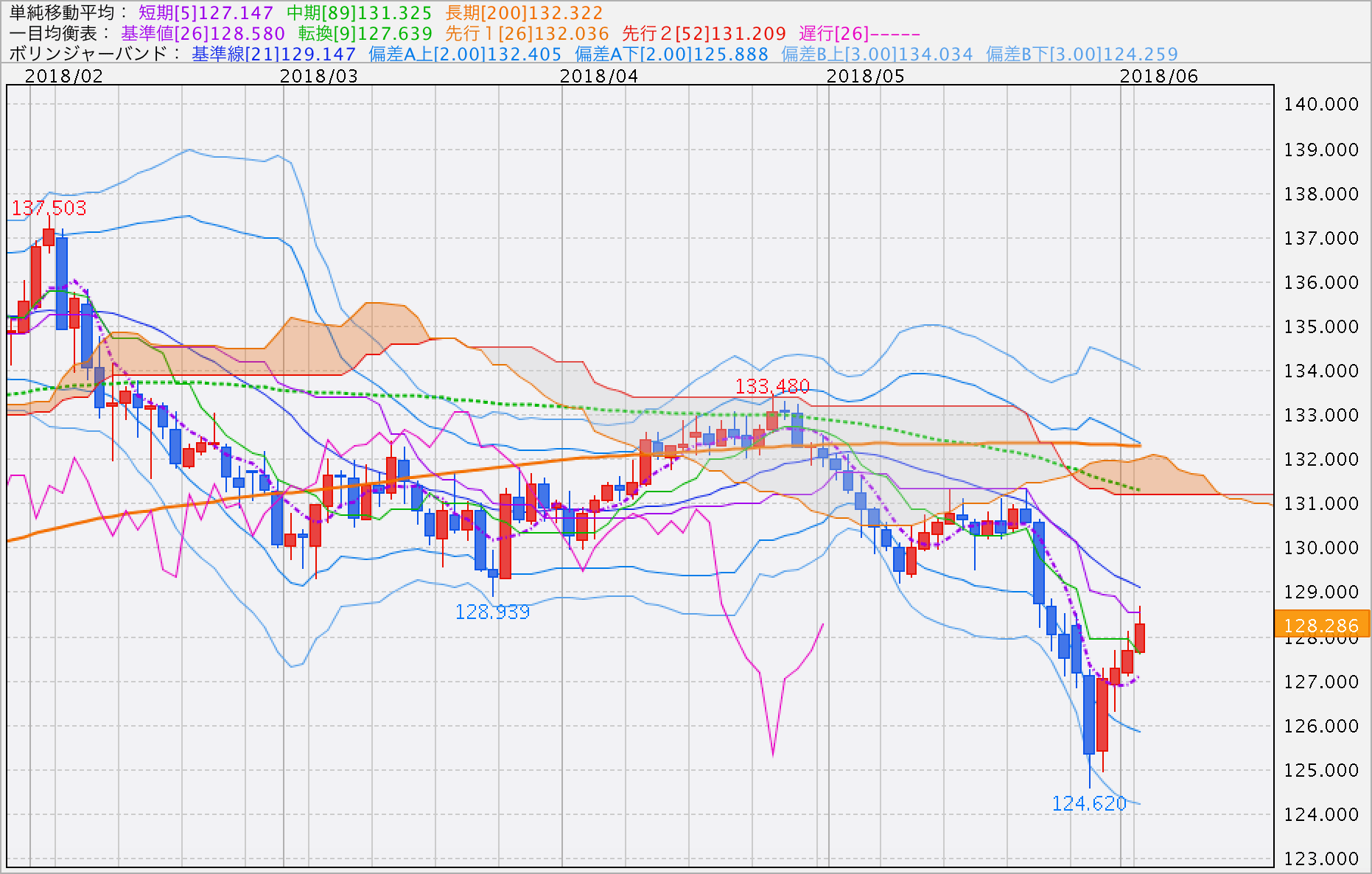The height and width of the screenshot is (874, 1372).
Task: Click the short-term MA value 短期[5]127.147
Action: coord(206,13)
